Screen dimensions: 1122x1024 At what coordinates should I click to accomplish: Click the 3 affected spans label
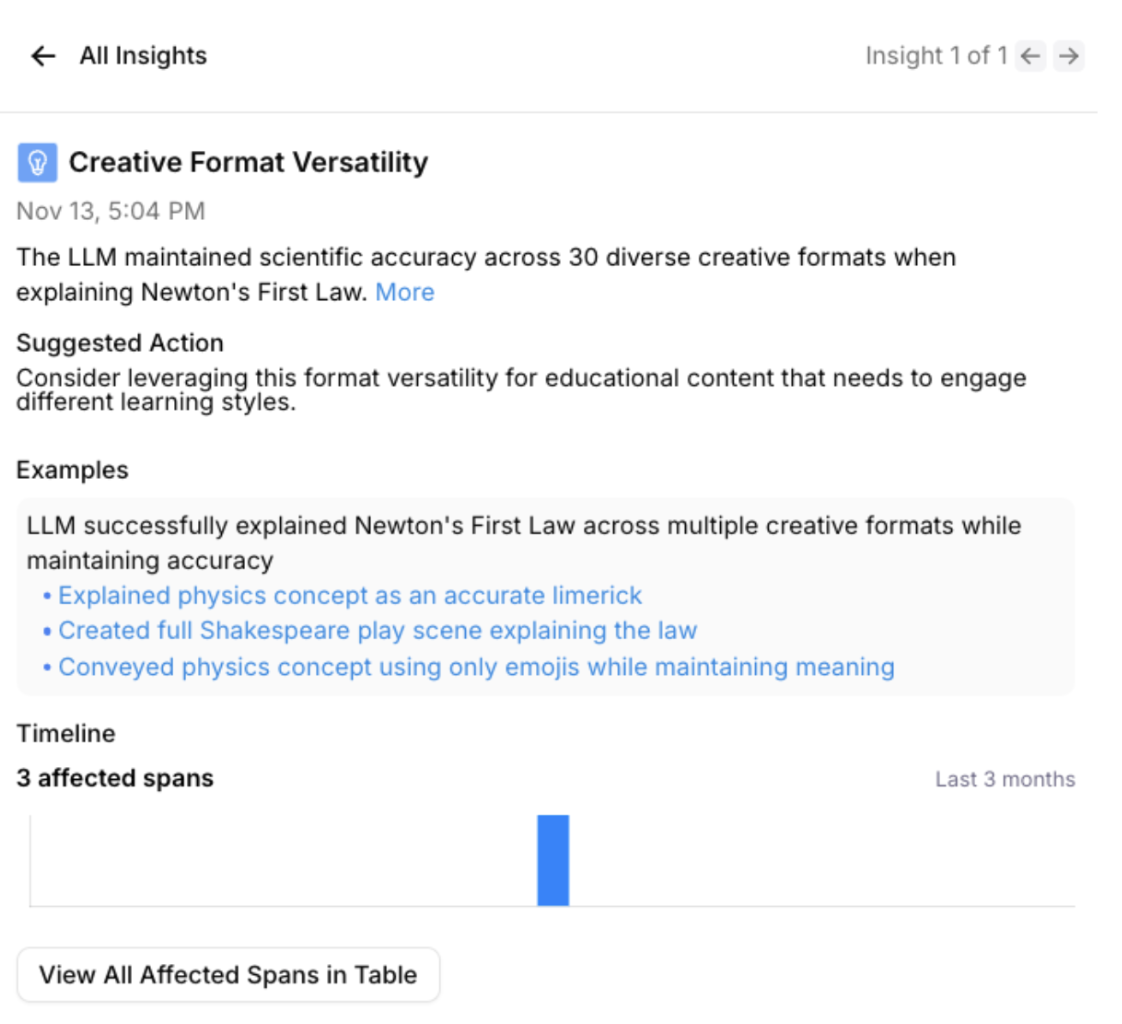(114, 778)
